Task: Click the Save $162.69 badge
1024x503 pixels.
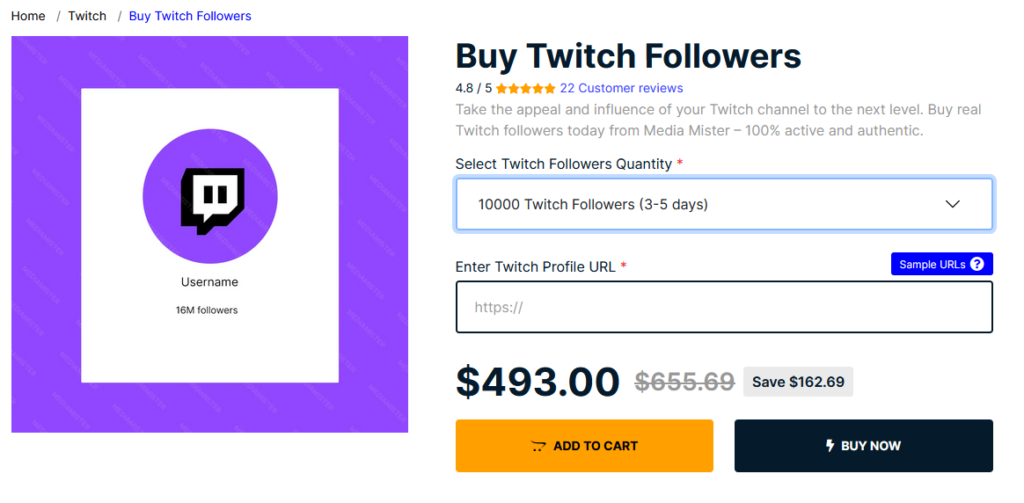Action: pyautogui.click(x=798, y=381)
